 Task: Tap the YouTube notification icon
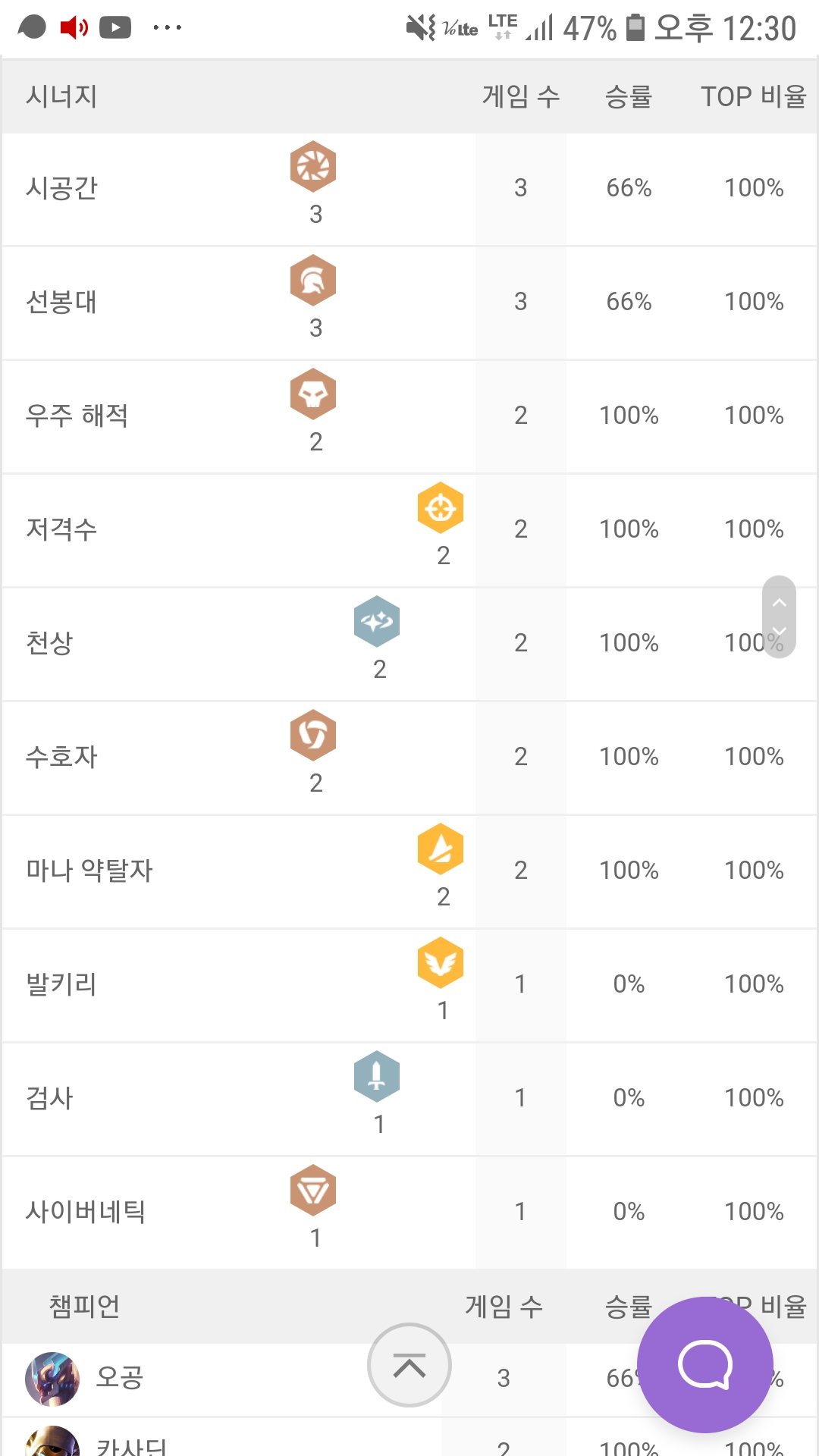coord(115,28)
